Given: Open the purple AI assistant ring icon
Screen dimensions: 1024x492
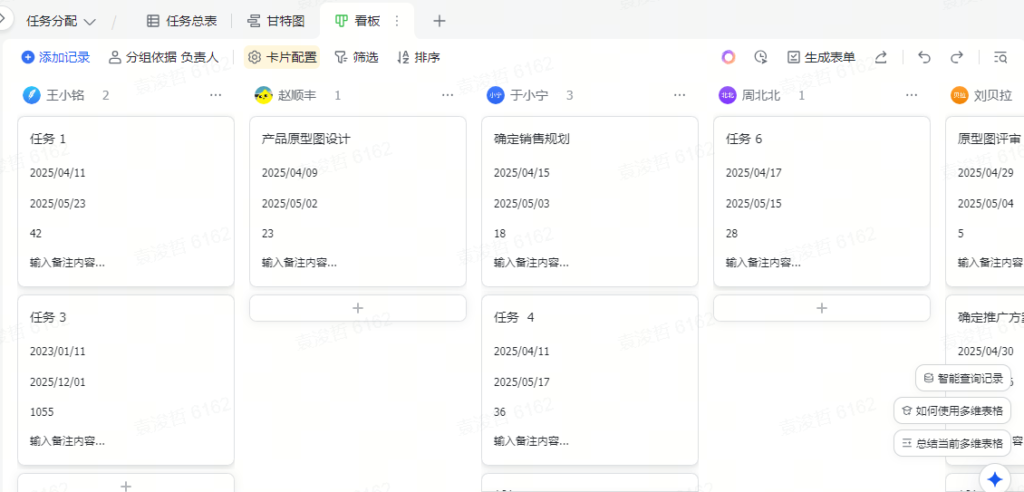Looking at the screenshot, I should 729,58.
